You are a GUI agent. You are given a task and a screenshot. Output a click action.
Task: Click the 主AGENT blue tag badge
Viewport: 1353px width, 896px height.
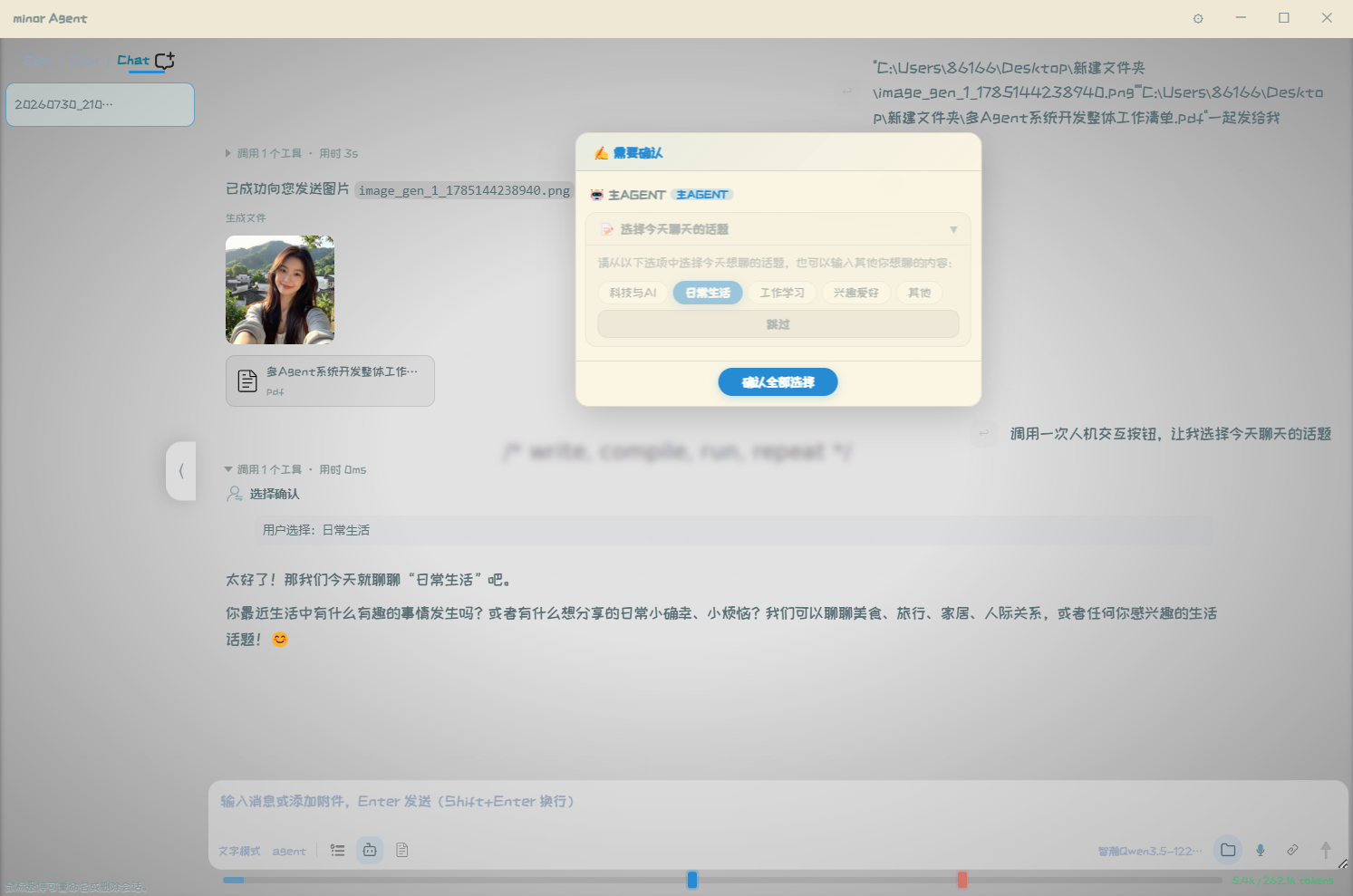point(701,195)
